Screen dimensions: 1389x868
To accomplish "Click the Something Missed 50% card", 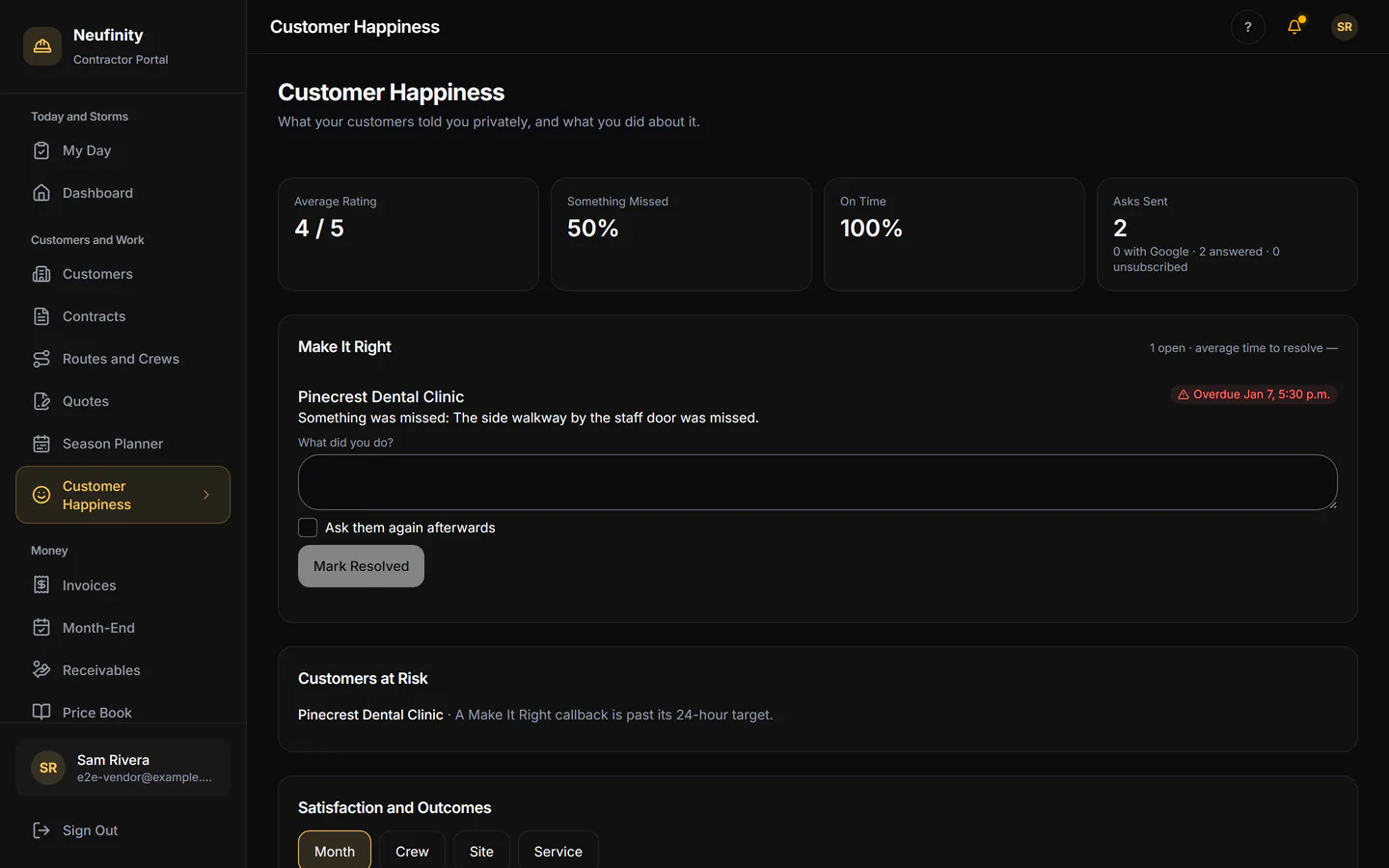I will pyautogui.click(x=681, y=234).
